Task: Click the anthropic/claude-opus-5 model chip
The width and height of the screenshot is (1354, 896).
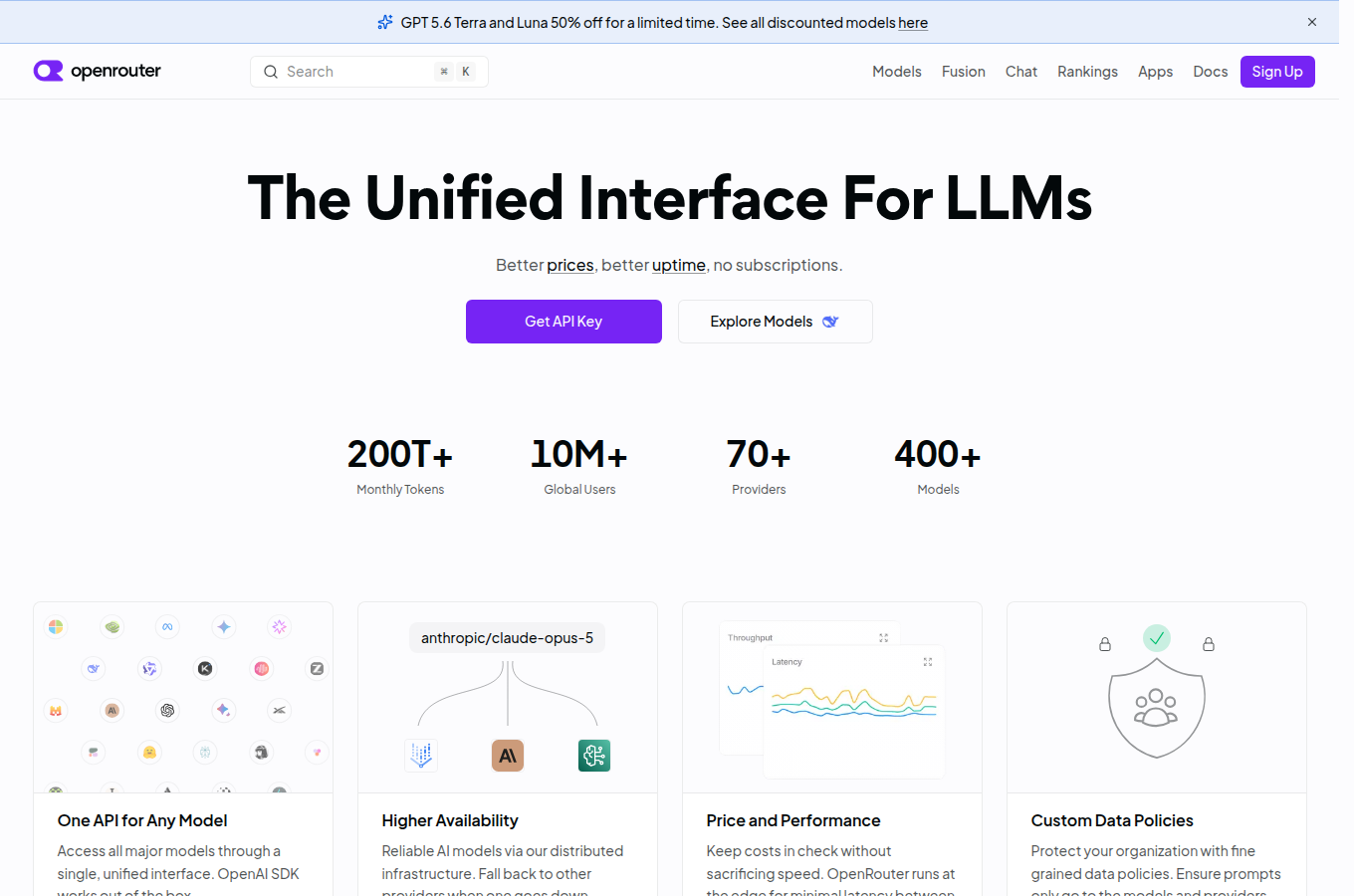Action: (507, 638)
